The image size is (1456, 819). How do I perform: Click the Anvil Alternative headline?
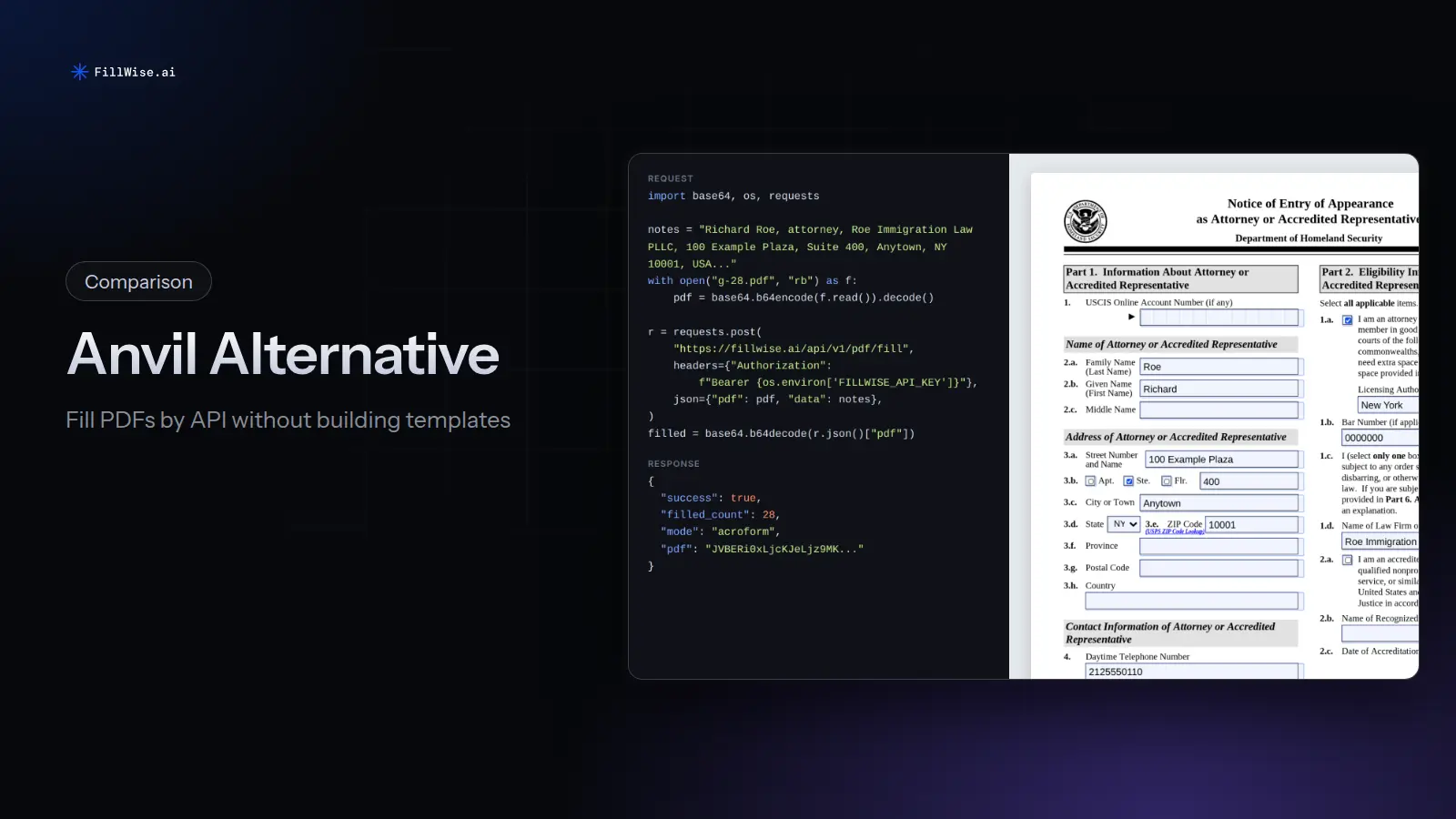click(x=283, y=354)
